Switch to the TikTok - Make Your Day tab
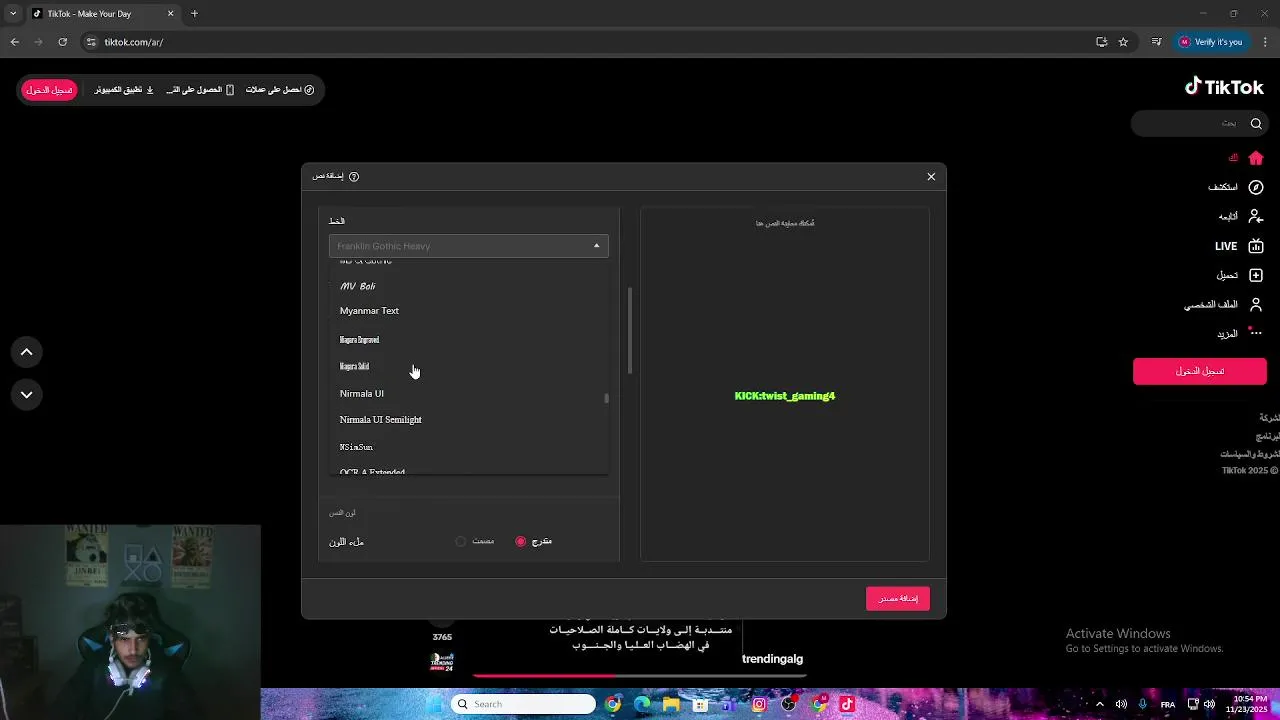 [104, 14]
